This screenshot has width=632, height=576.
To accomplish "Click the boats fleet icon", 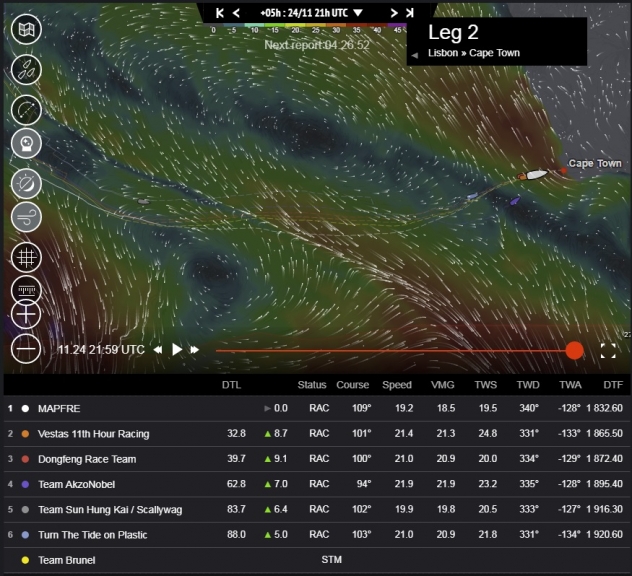I will [x=26, y=69].
